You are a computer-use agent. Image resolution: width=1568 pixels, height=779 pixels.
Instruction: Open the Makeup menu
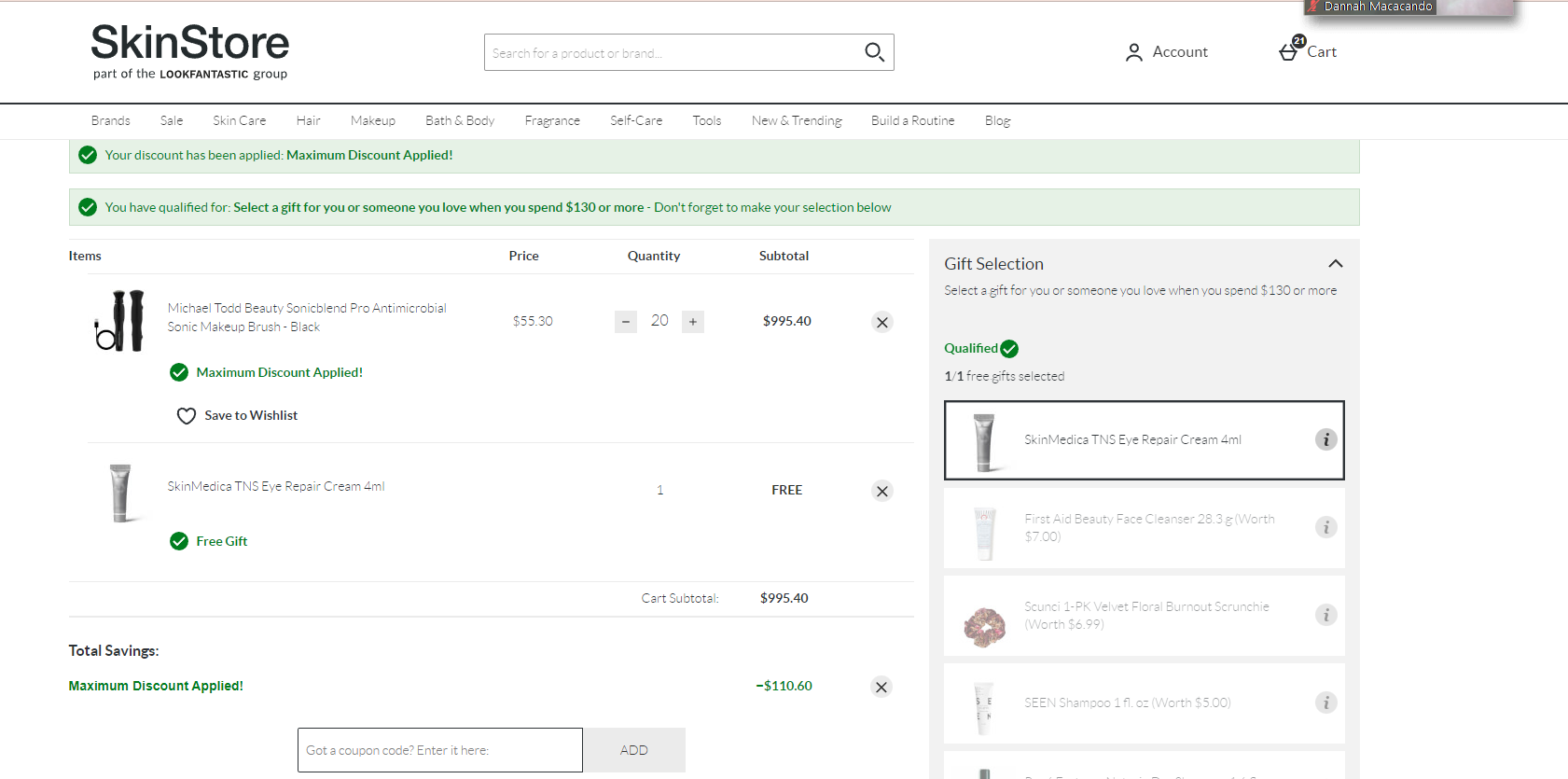(373, 120)
